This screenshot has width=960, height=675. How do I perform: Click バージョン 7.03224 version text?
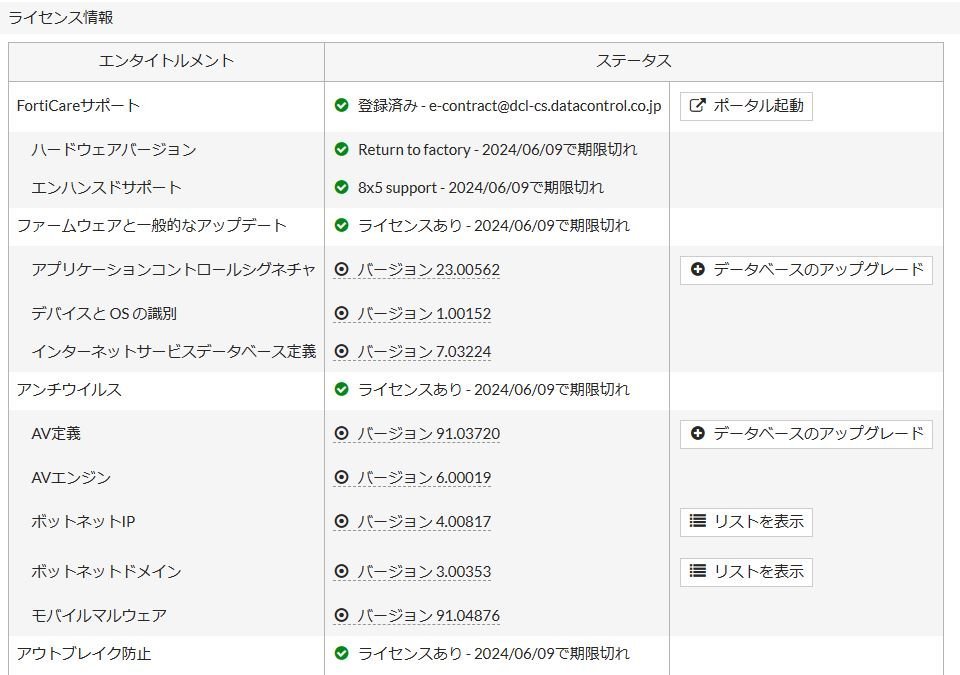[424, 351]
